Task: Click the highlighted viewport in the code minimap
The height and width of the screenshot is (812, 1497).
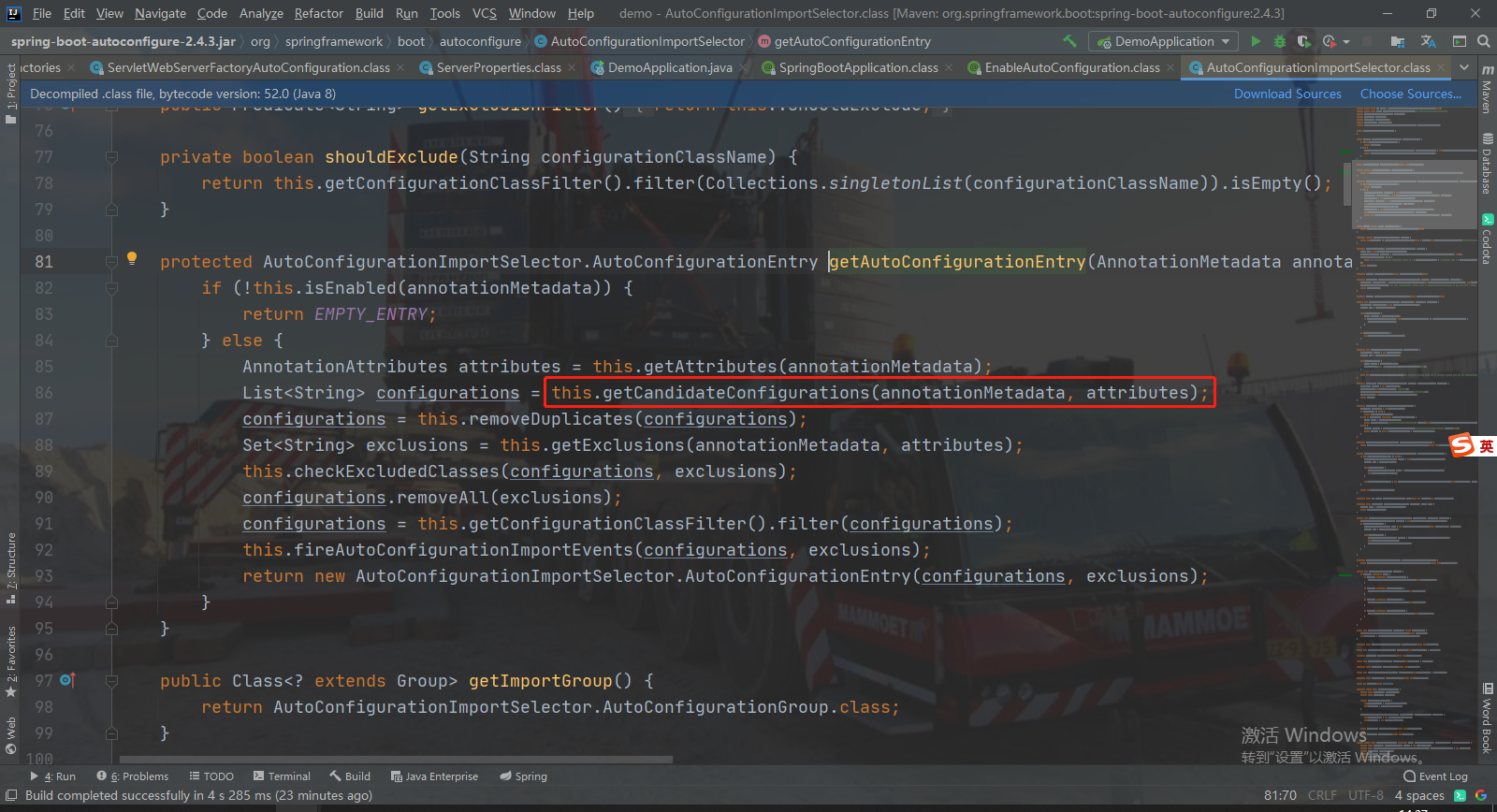Action: pos(1415,195)
